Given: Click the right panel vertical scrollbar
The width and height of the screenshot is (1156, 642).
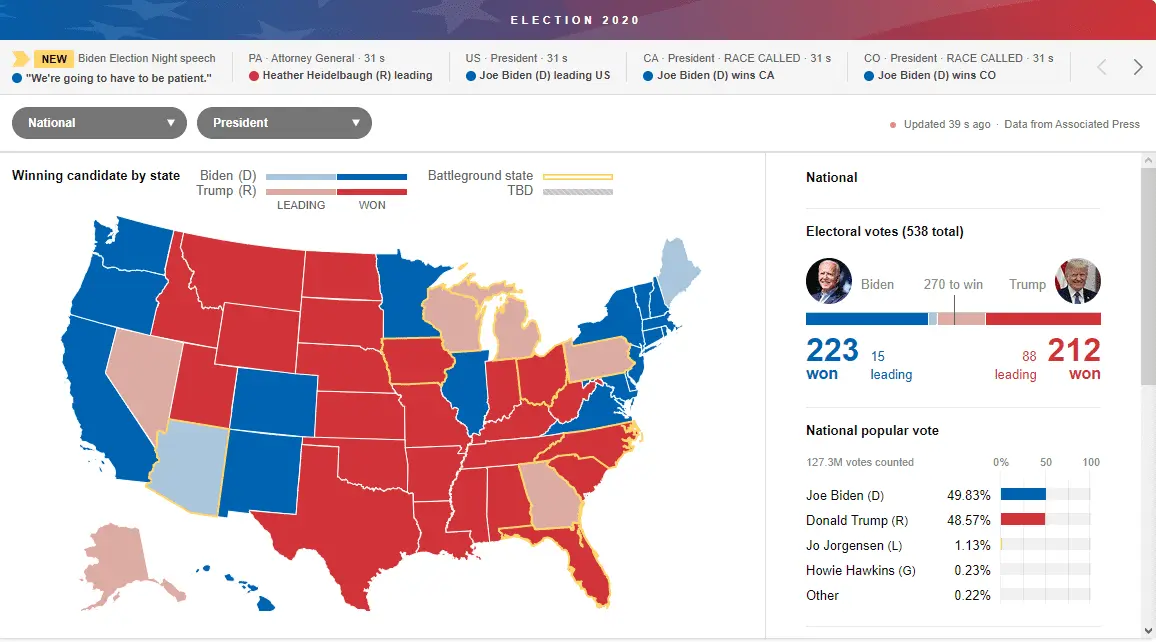Looking at the screenshot, I should click(1147, 280).
